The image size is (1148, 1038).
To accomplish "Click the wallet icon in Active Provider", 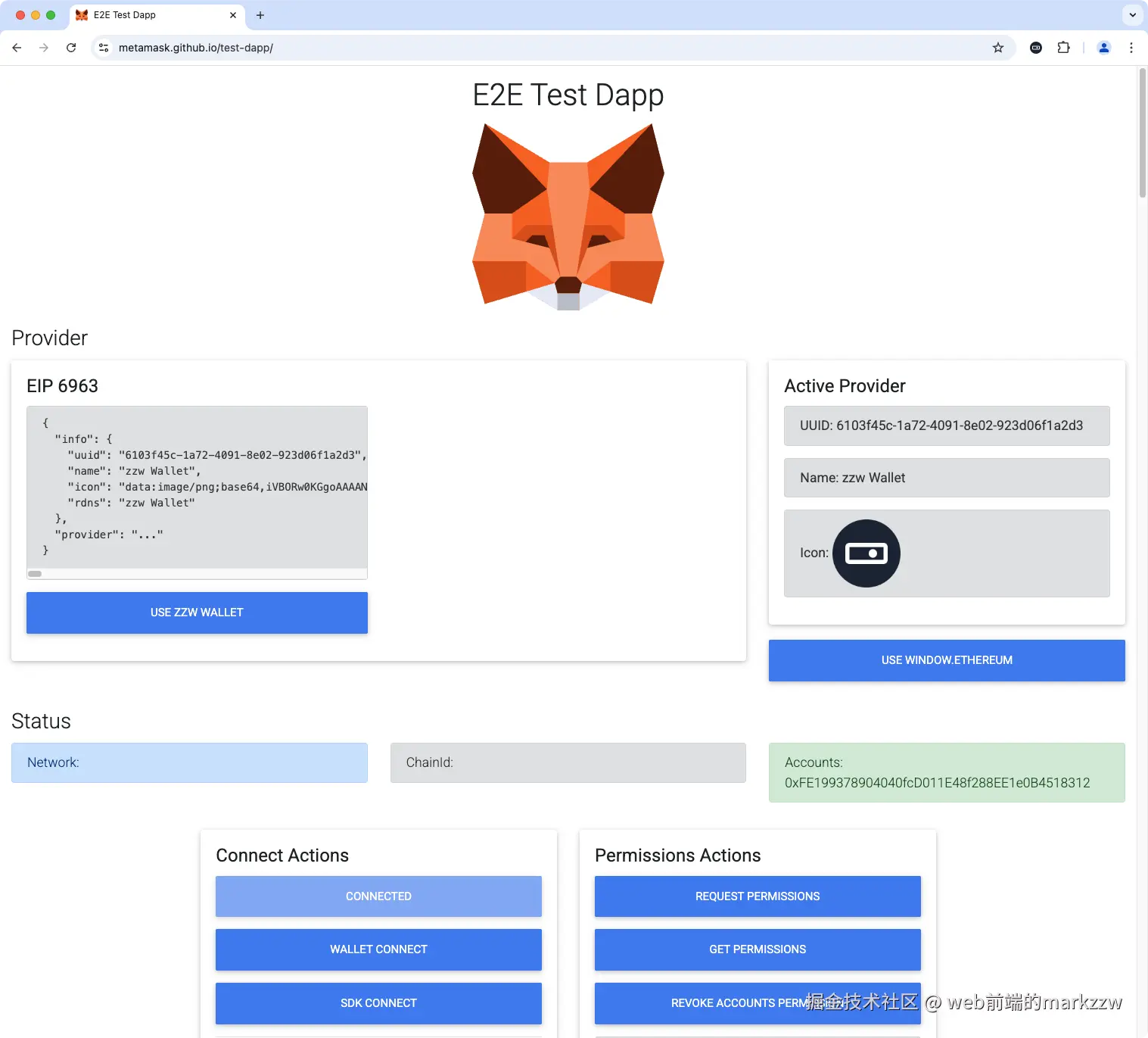I will tap(866, 553).
